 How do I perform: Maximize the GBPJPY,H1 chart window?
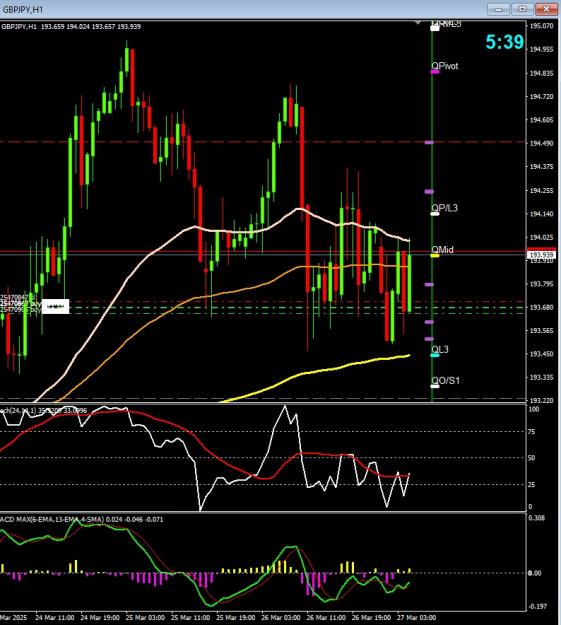pos(522,9)
